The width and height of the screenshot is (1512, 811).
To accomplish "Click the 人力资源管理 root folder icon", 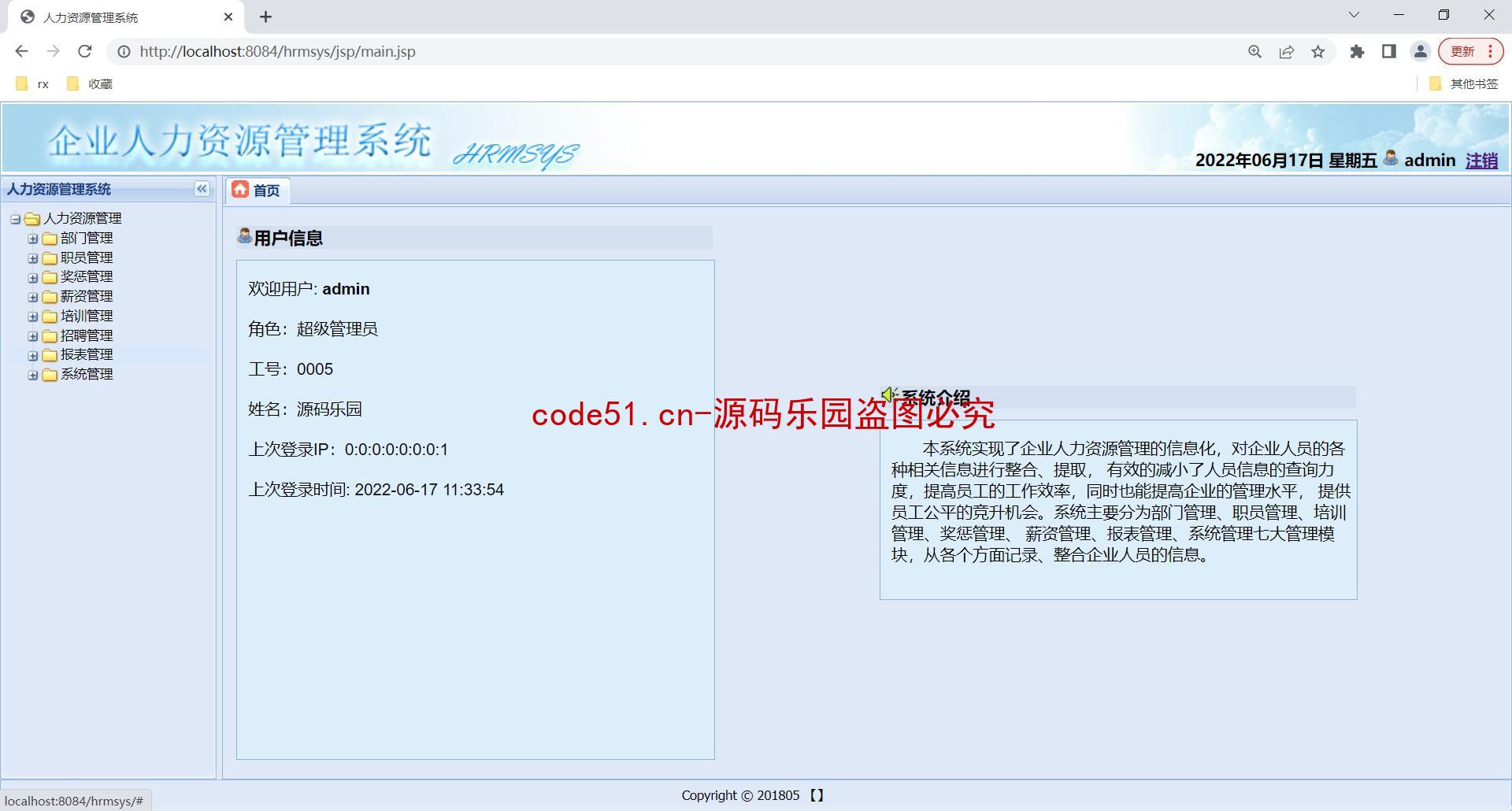I will click(32, 219).
